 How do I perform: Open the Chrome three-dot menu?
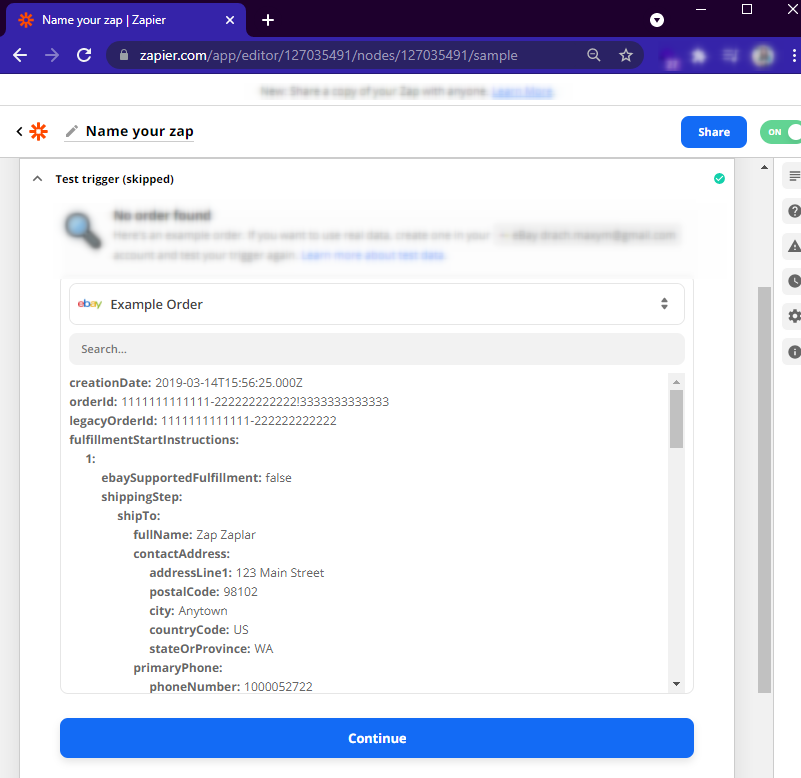(794, 55)
